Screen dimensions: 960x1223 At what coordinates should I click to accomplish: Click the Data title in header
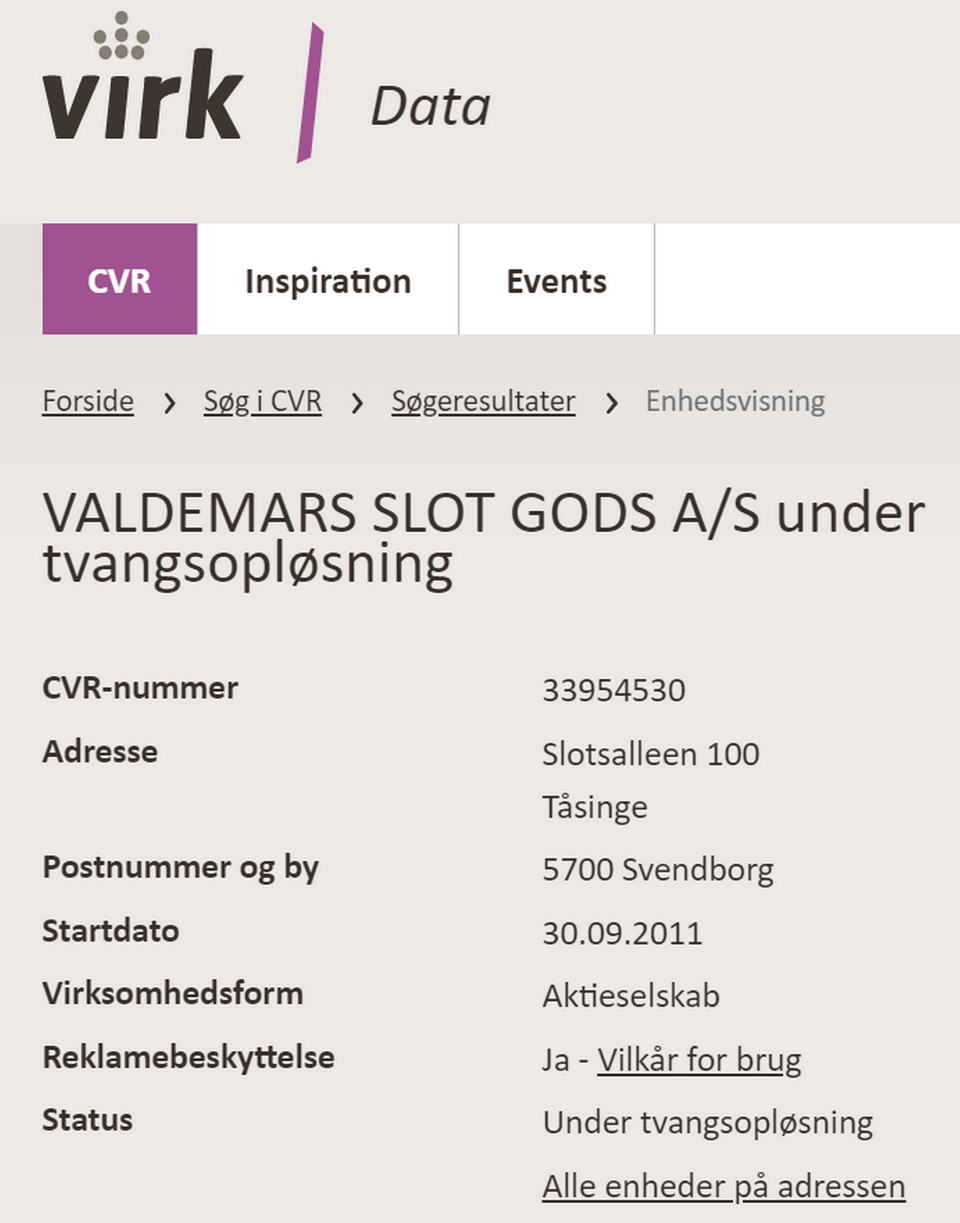pos(431,107)
